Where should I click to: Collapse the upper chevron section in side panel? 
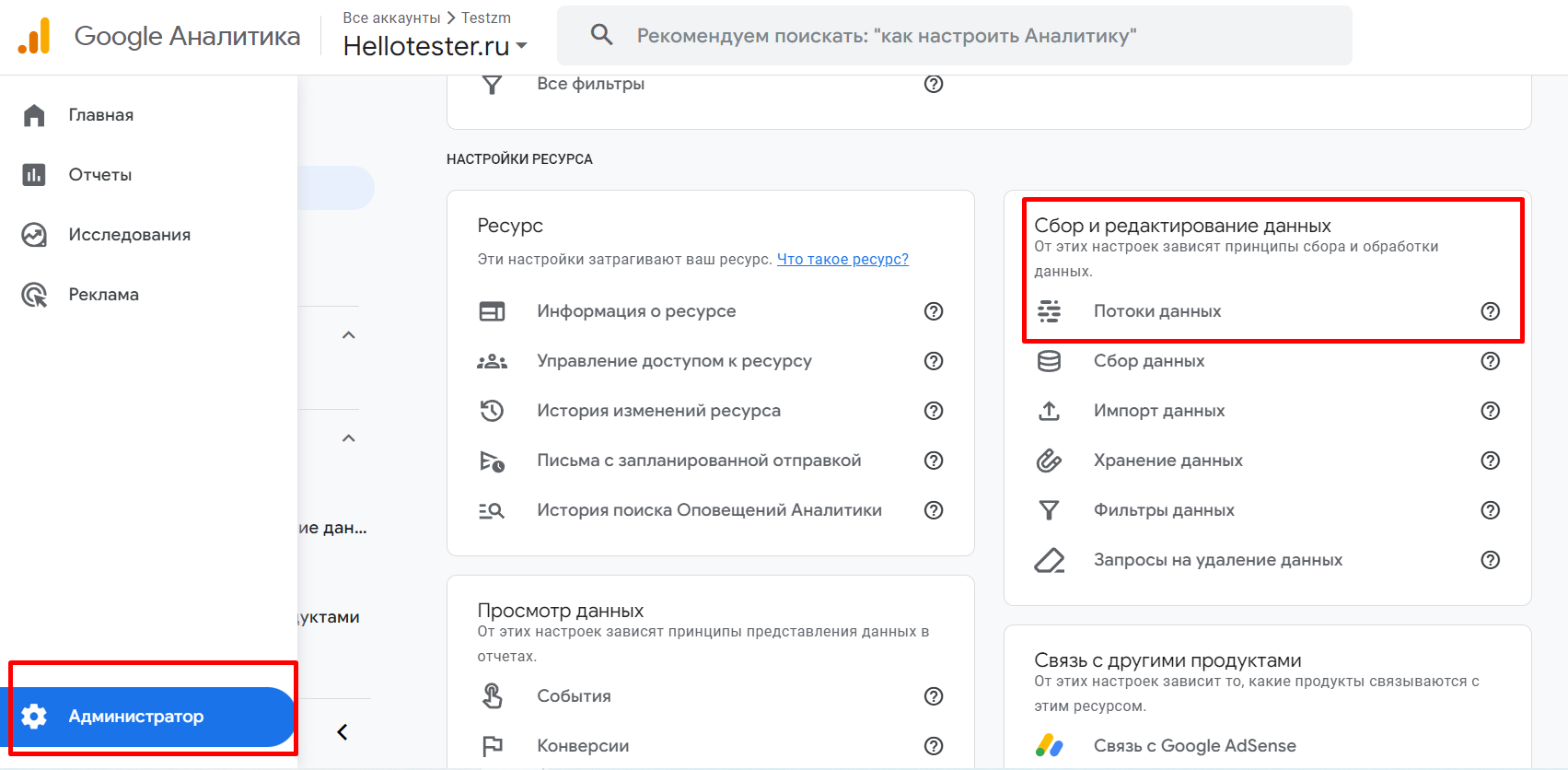tap(349, 335)
